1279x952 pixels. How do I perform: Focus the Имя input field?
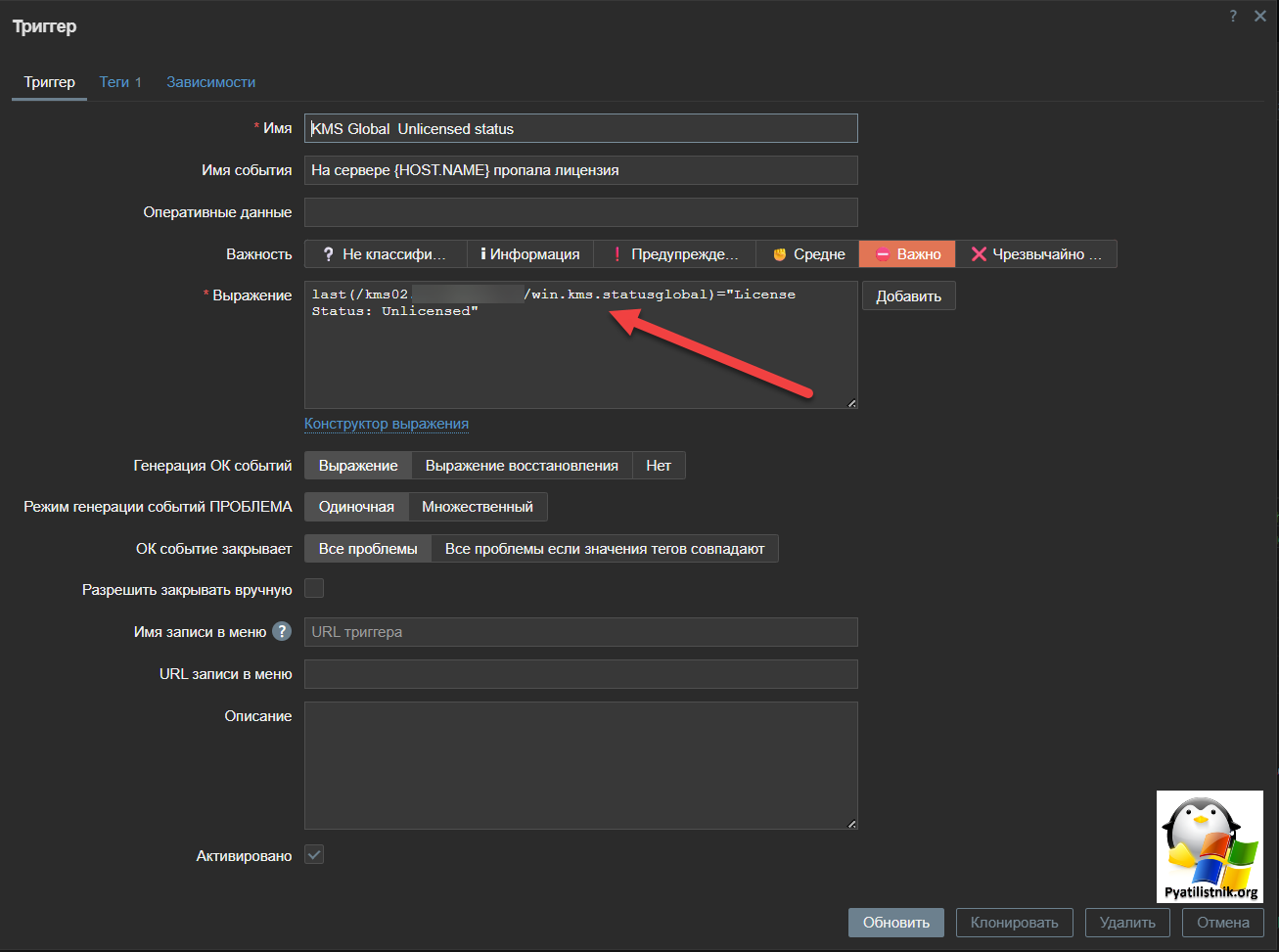(580, 128)
